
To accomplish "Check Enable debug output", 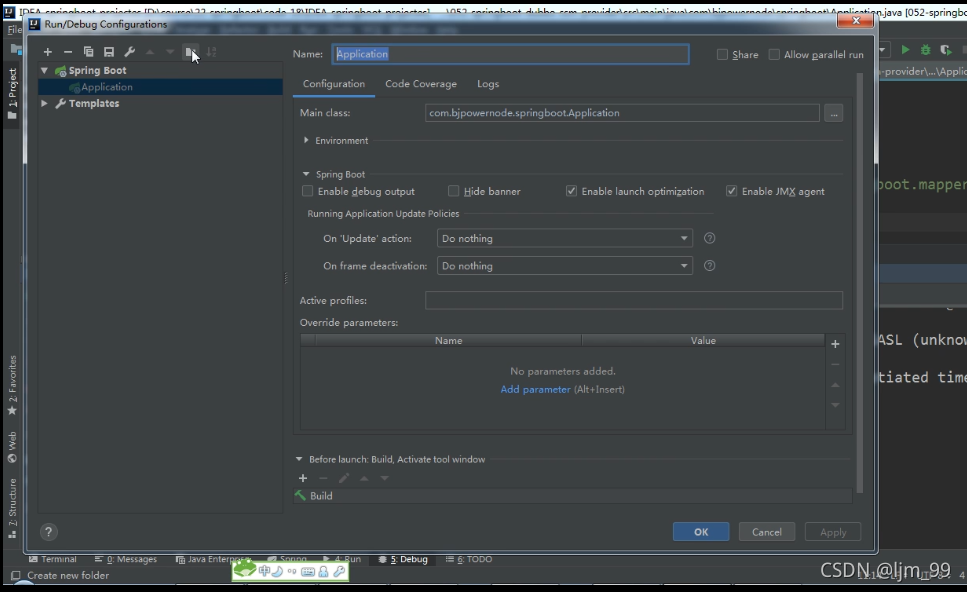I will click(x=307, y=191).
